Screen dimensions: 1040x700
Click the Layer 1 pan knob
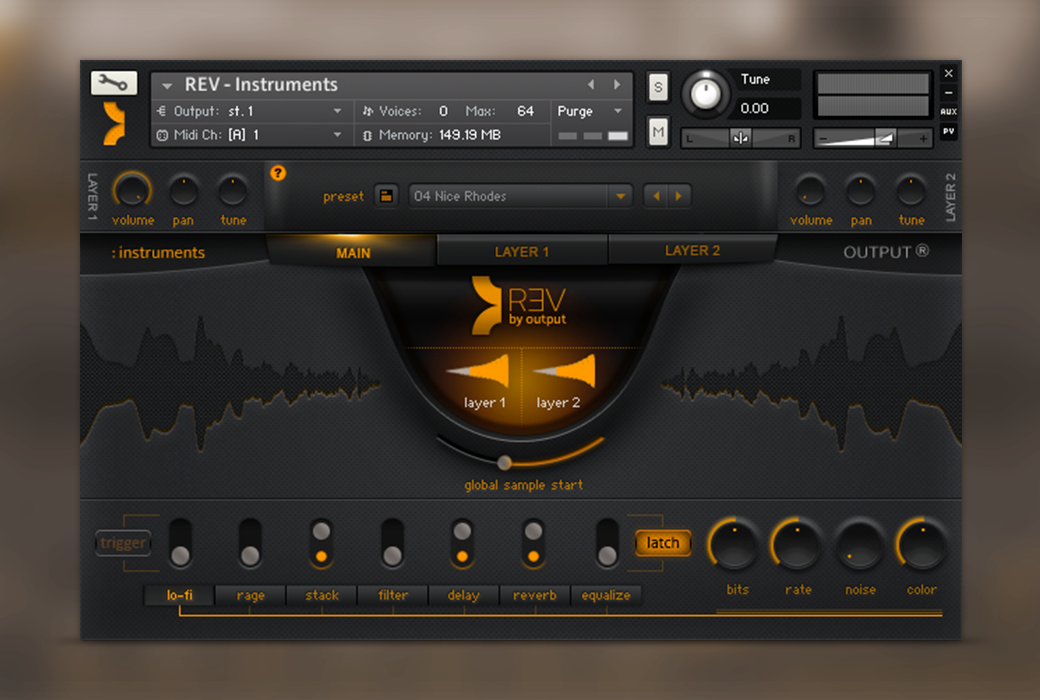coord(183,191)
